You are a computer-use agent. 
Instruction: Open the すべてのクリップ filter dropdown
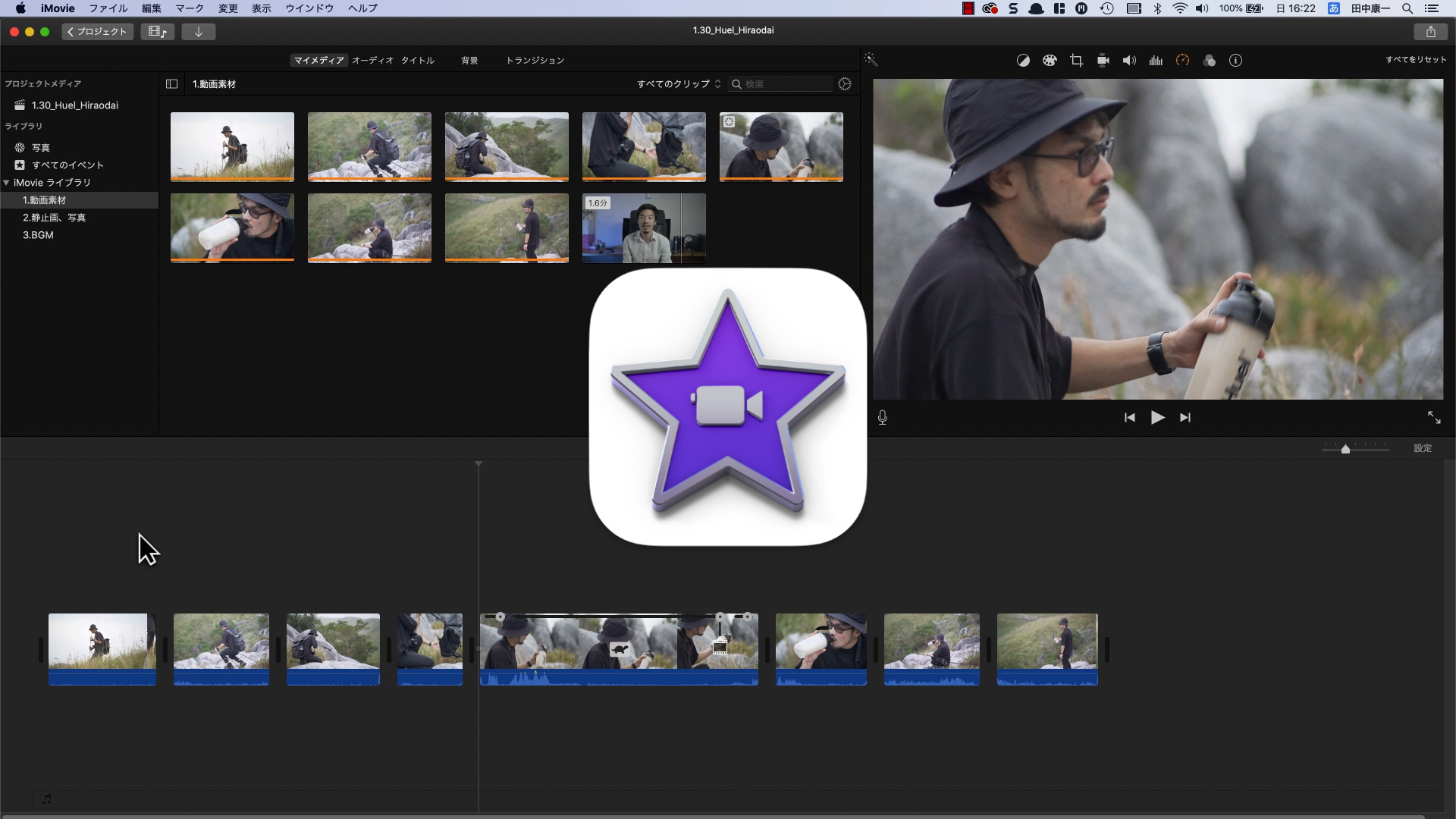pos(679,84)
